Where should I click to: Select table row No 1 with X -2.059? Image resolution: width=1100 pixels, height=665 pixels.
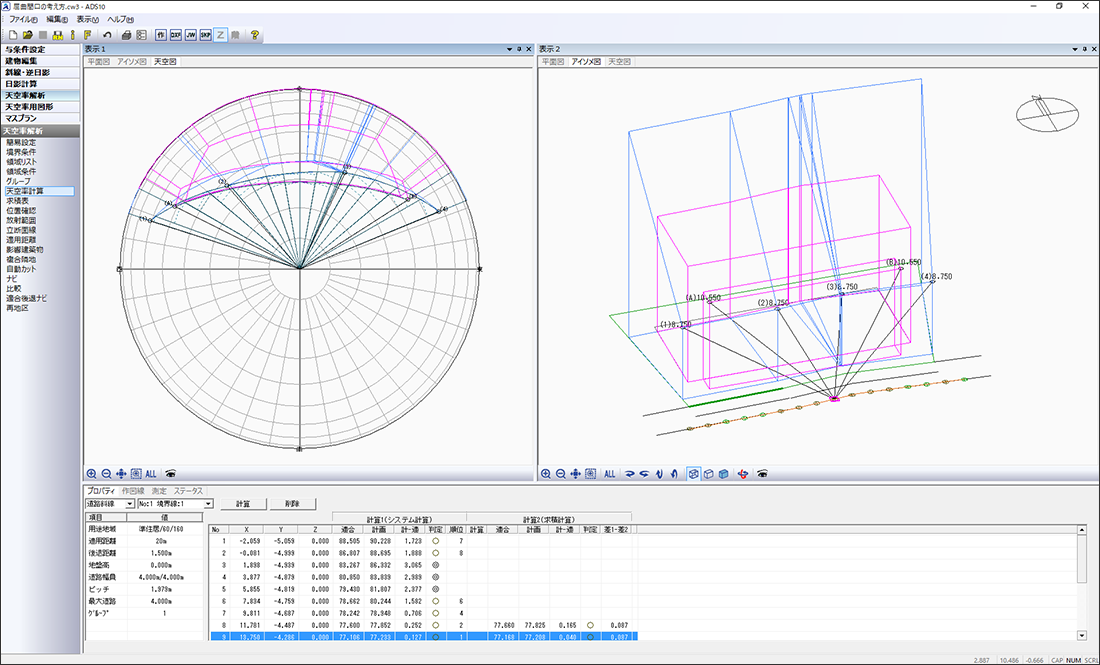tap(423, 541)
